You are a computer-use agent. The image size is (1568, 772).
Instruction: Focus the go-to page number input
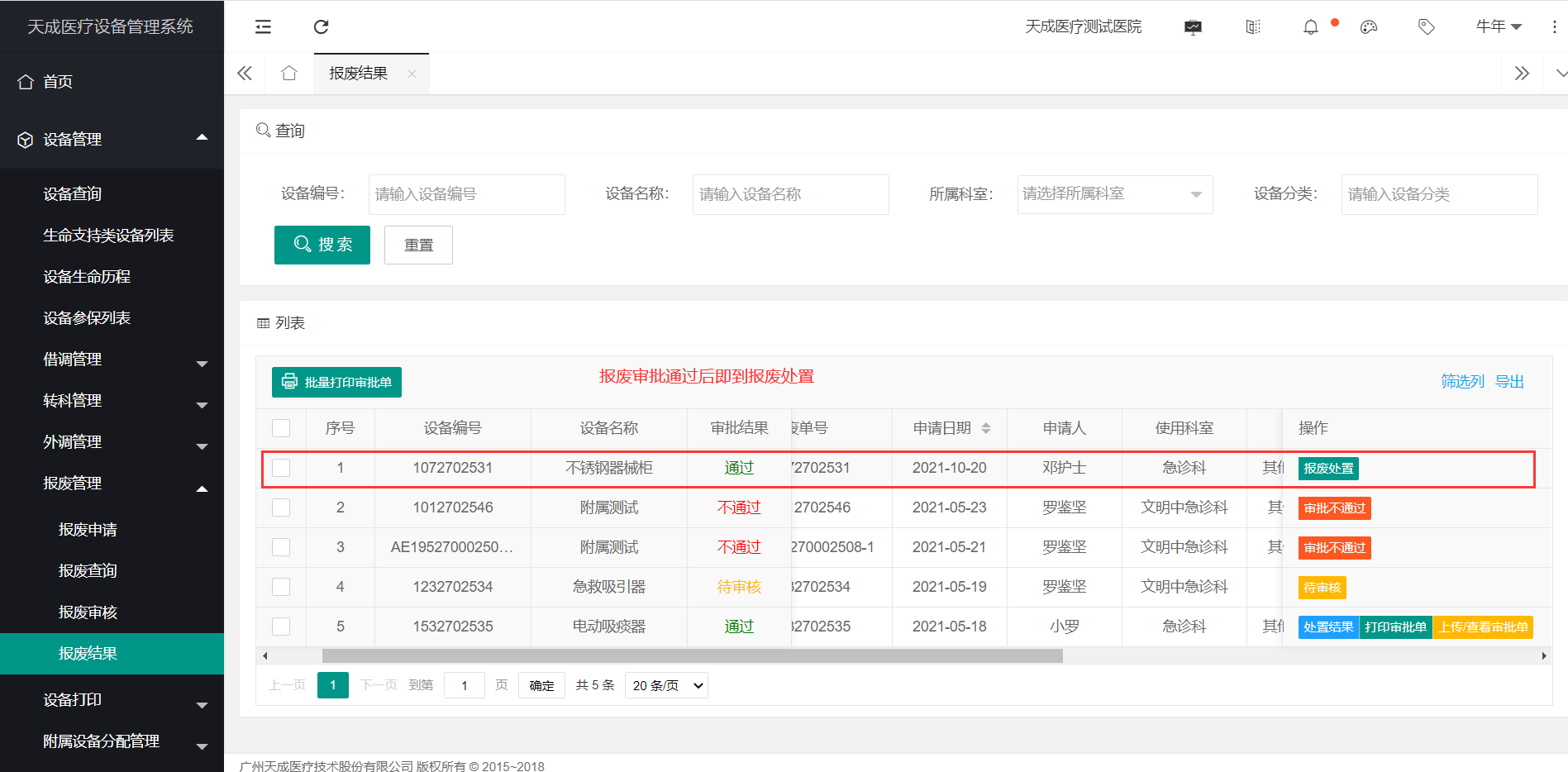click(x=465, y=685)
